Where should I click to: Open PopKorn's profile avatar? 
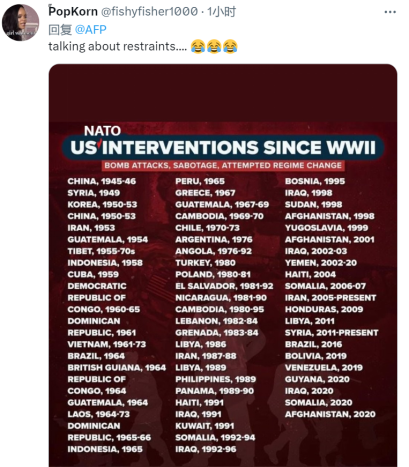(x=21, y=23)
